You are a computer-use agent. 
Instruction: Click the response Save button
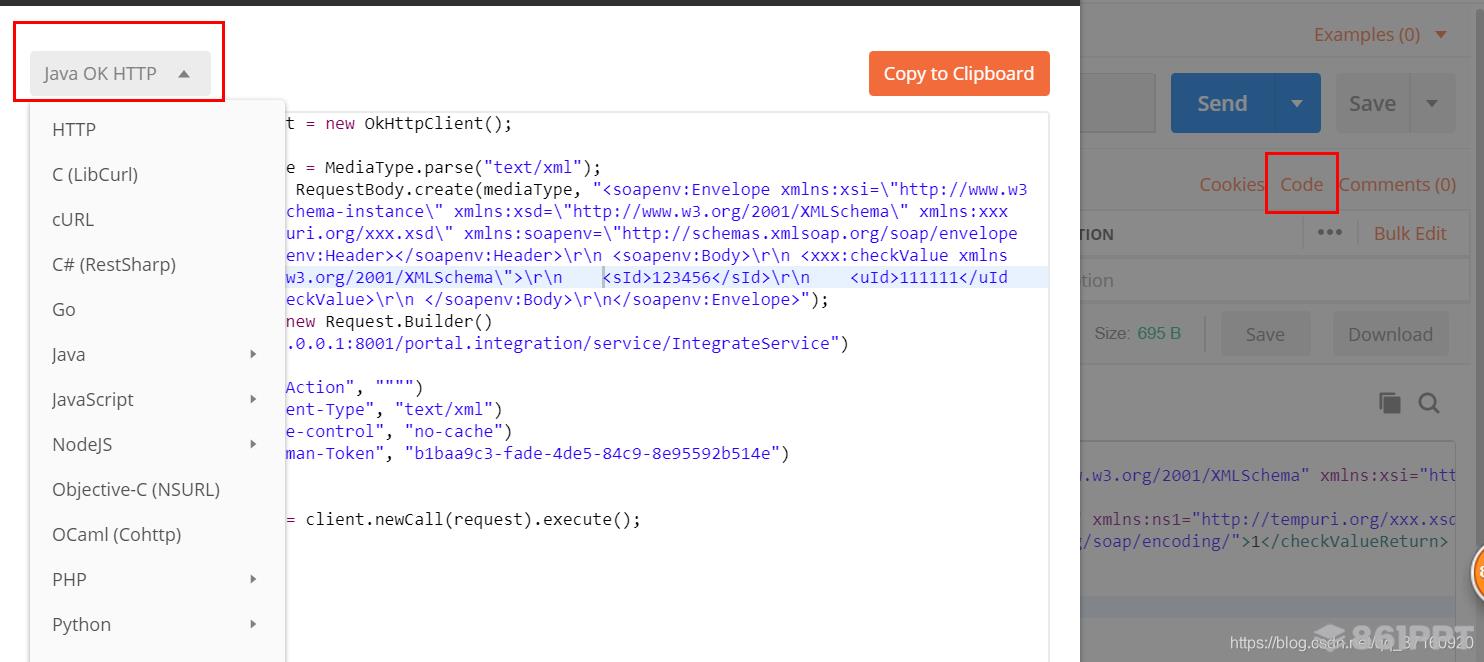tap(1265, 335)
